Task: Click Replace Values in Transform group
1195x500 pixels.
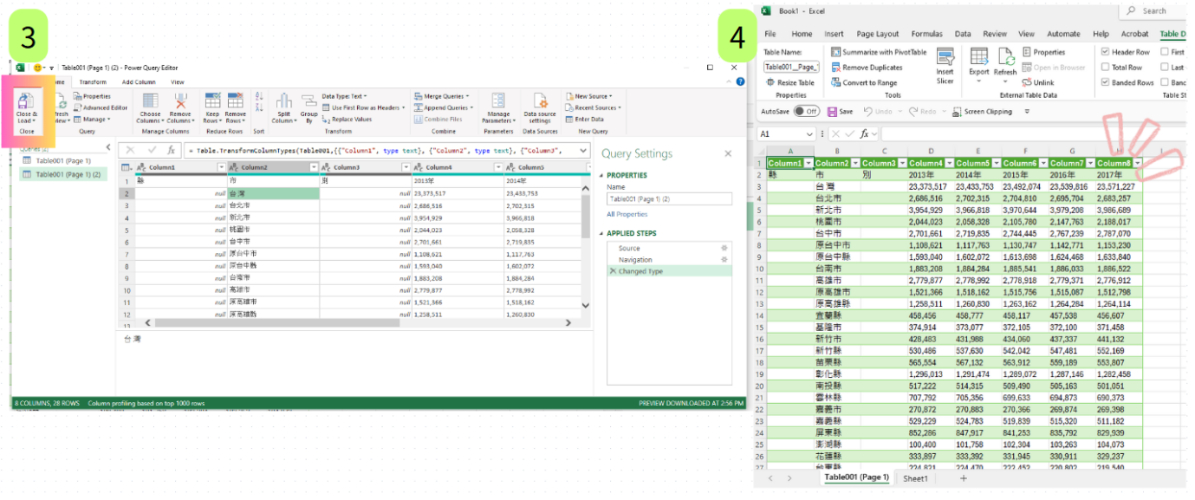Action: (348, 119)
